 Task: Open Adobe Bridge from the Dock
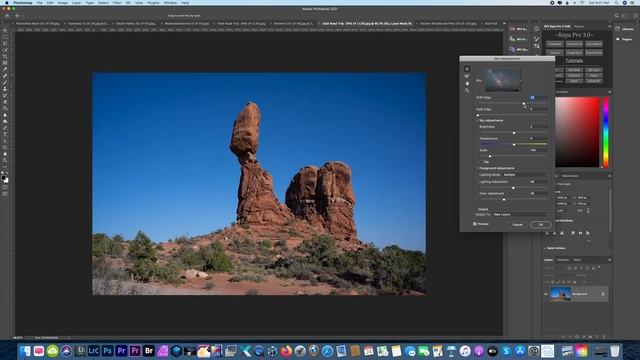point(149,351)
